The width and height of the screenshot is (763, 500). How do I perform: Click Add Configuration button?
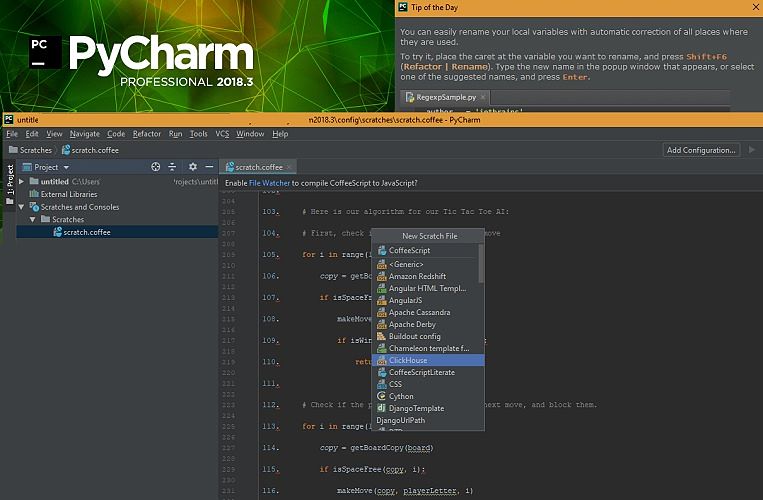[x=701, y=150]
